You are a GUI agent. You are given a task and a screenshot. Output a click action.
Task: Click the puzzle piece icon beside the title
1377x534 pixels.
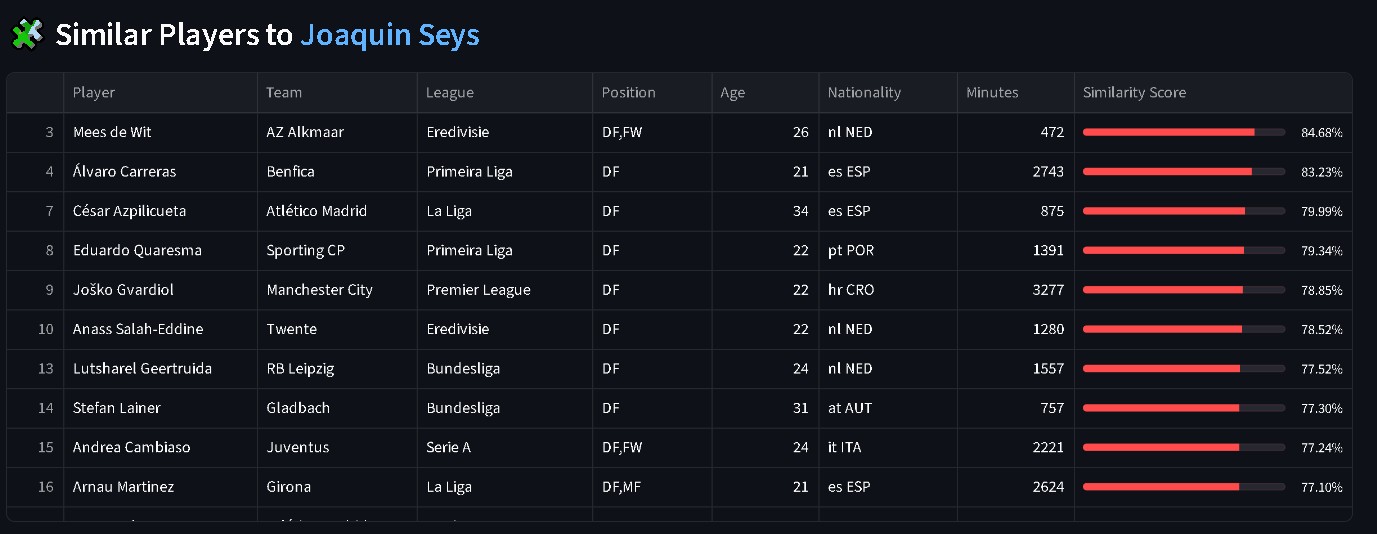(x=27, y=35)
